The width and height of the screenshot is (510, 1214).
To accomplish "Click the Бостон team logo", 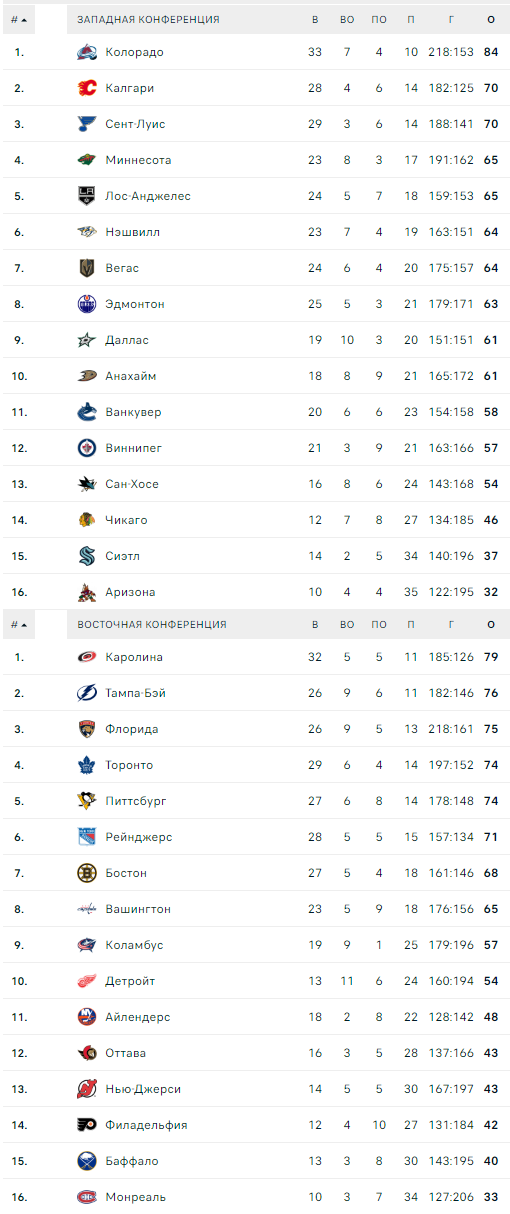I will click(x=88, y=873).
